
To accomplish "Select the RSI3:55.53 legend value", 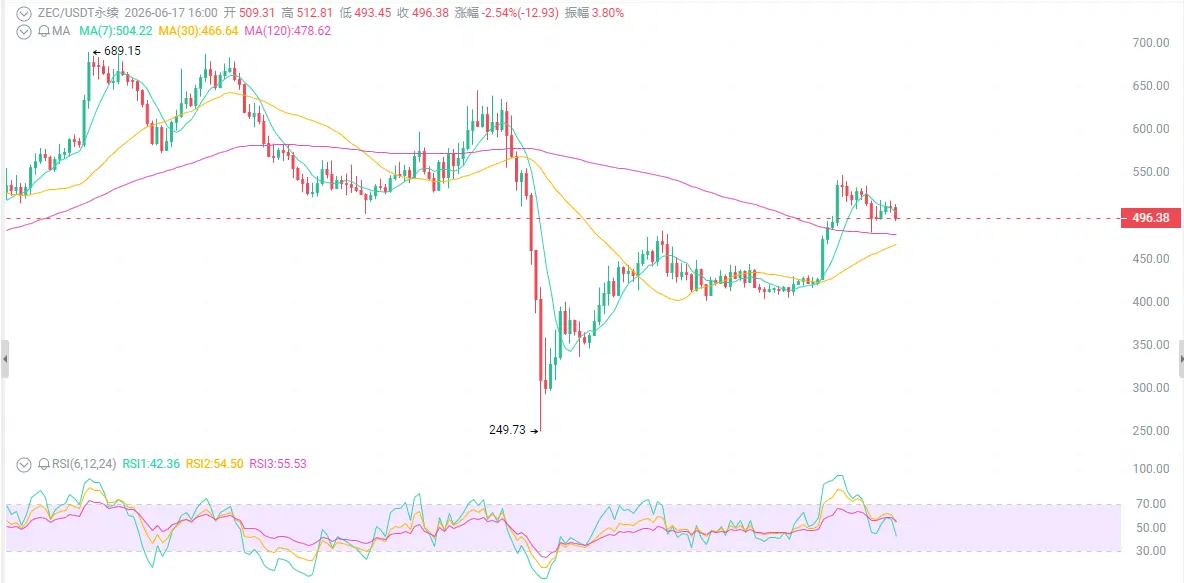I will (277, 464).
